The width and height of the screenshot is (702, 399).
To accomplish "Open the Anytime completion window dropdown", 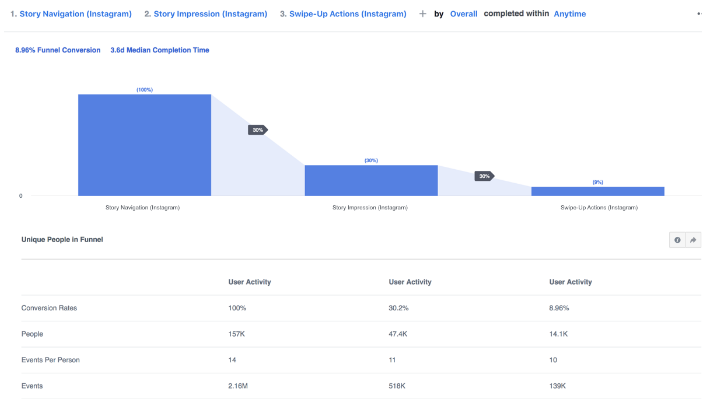I will point(569,14).
